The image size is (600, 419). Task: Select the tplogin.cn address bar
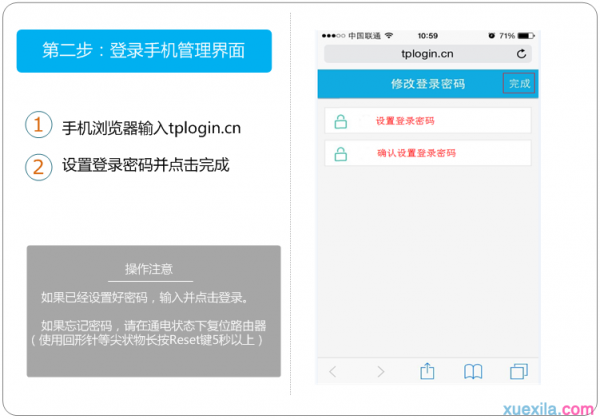point(427,54)
